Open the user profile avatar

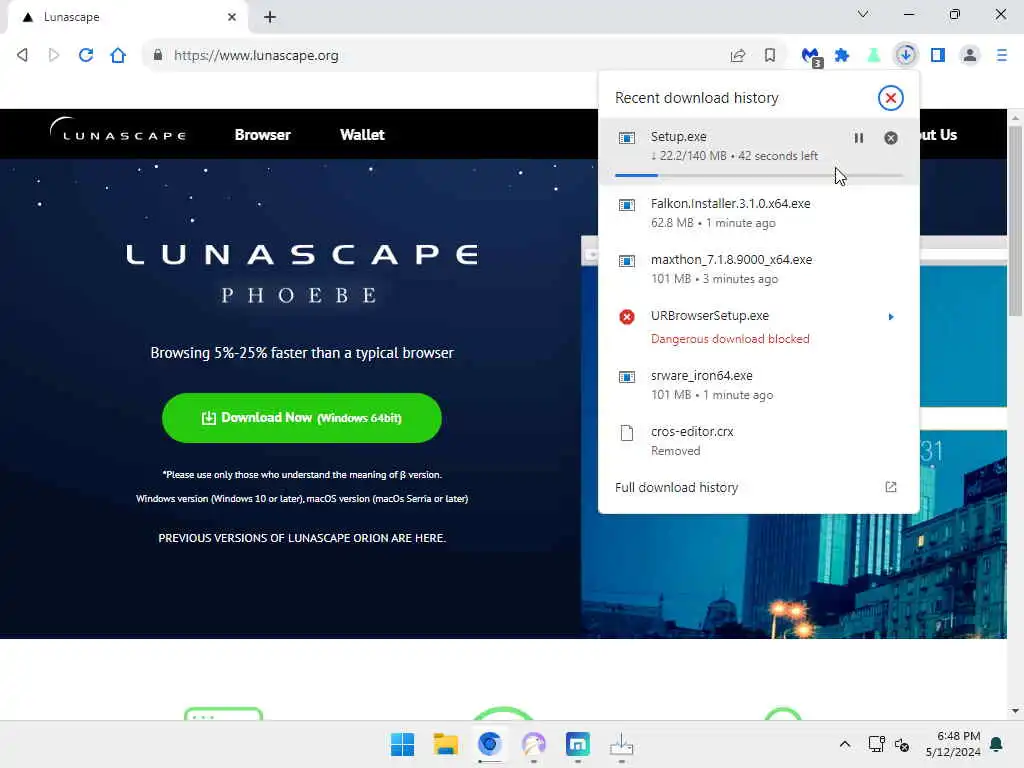point(970,56)
